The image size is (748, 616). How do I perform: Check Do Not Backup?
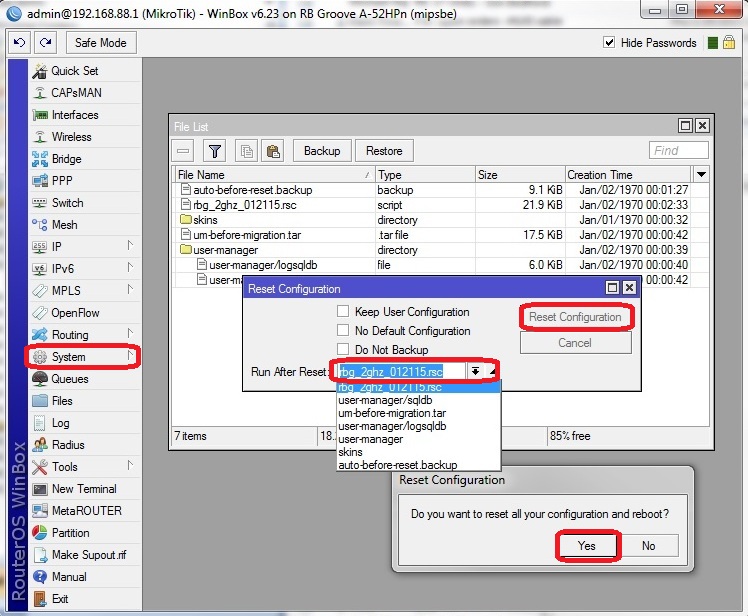pyautogui.click(x=343, y=349)
